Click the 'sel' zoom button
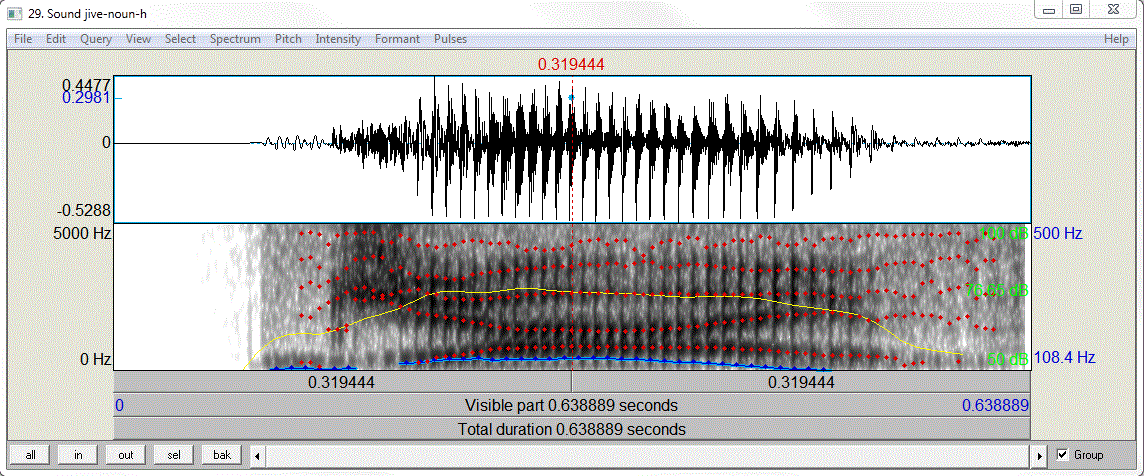The height and width of the screenshot is (476, 1144). click(x=174, y=455)
